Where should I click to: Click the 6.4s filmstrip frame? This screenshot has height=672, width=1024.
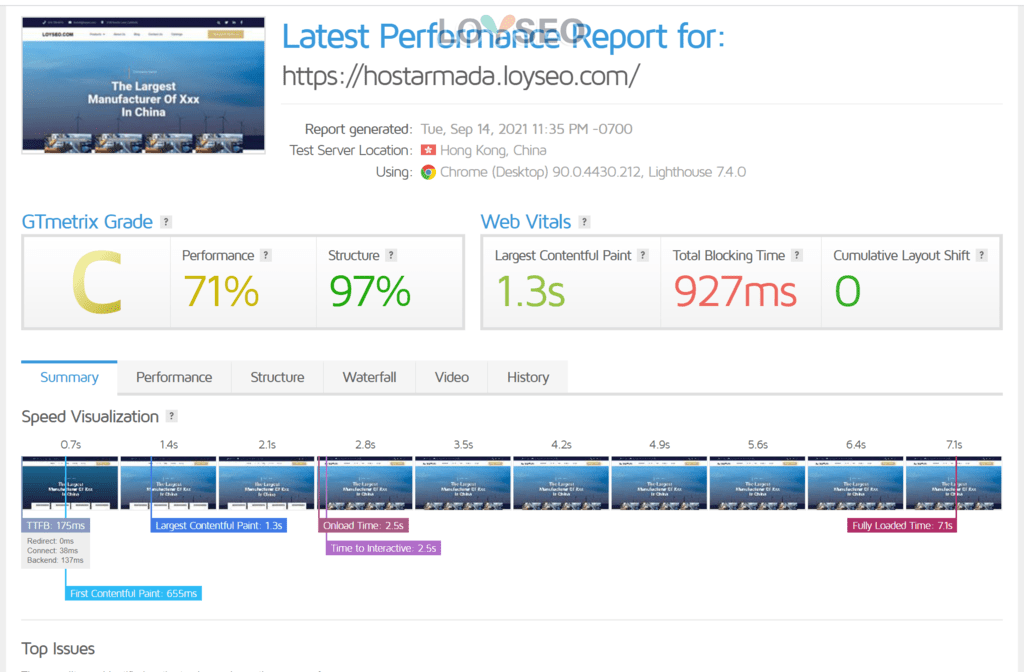tap(856, 483)
